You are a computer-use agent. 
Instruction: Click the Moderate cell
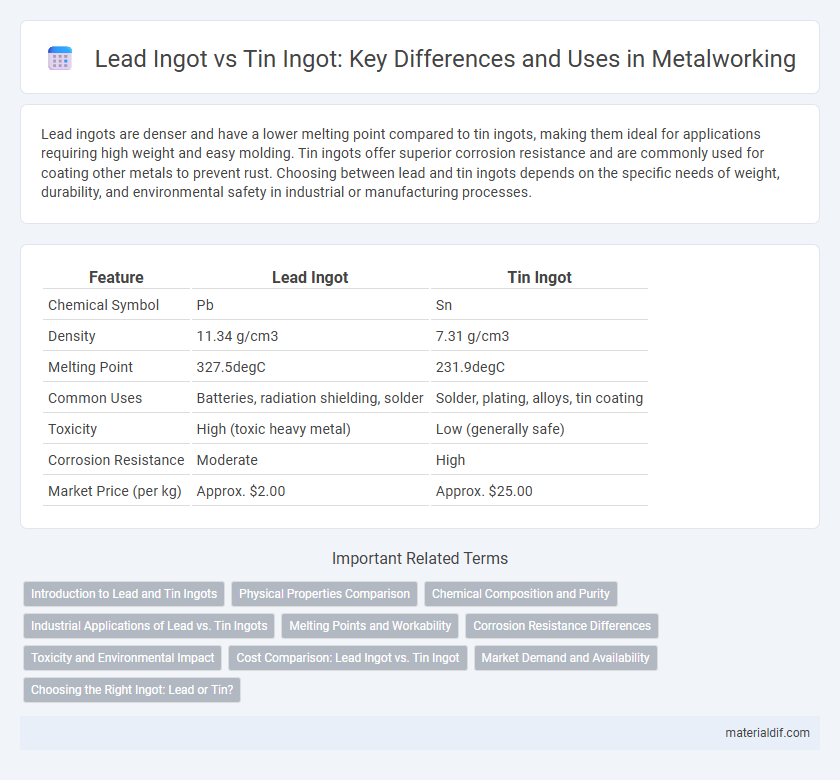coord(227,461)
